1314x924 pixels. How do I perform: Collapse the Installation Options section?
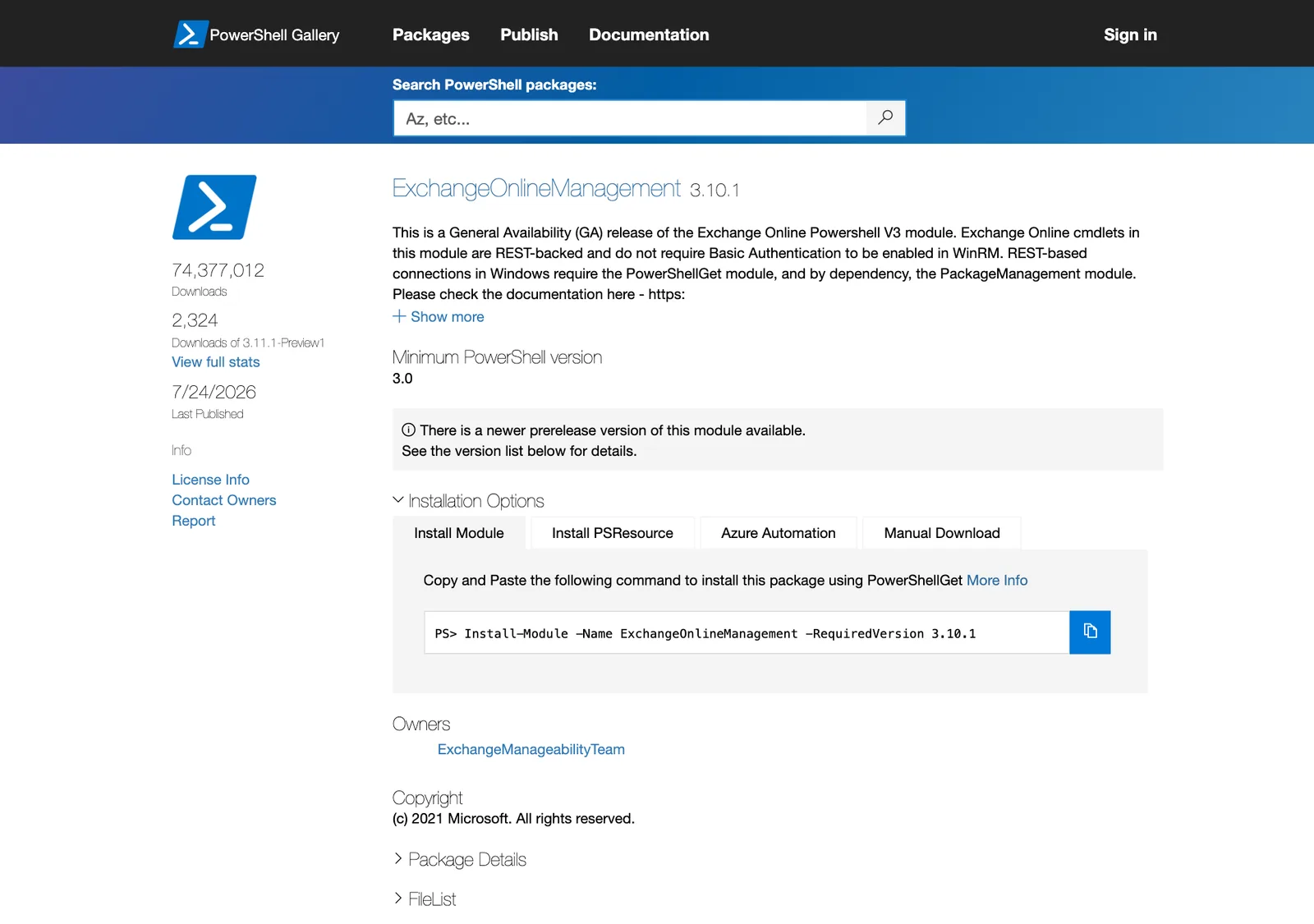(468, 500)
